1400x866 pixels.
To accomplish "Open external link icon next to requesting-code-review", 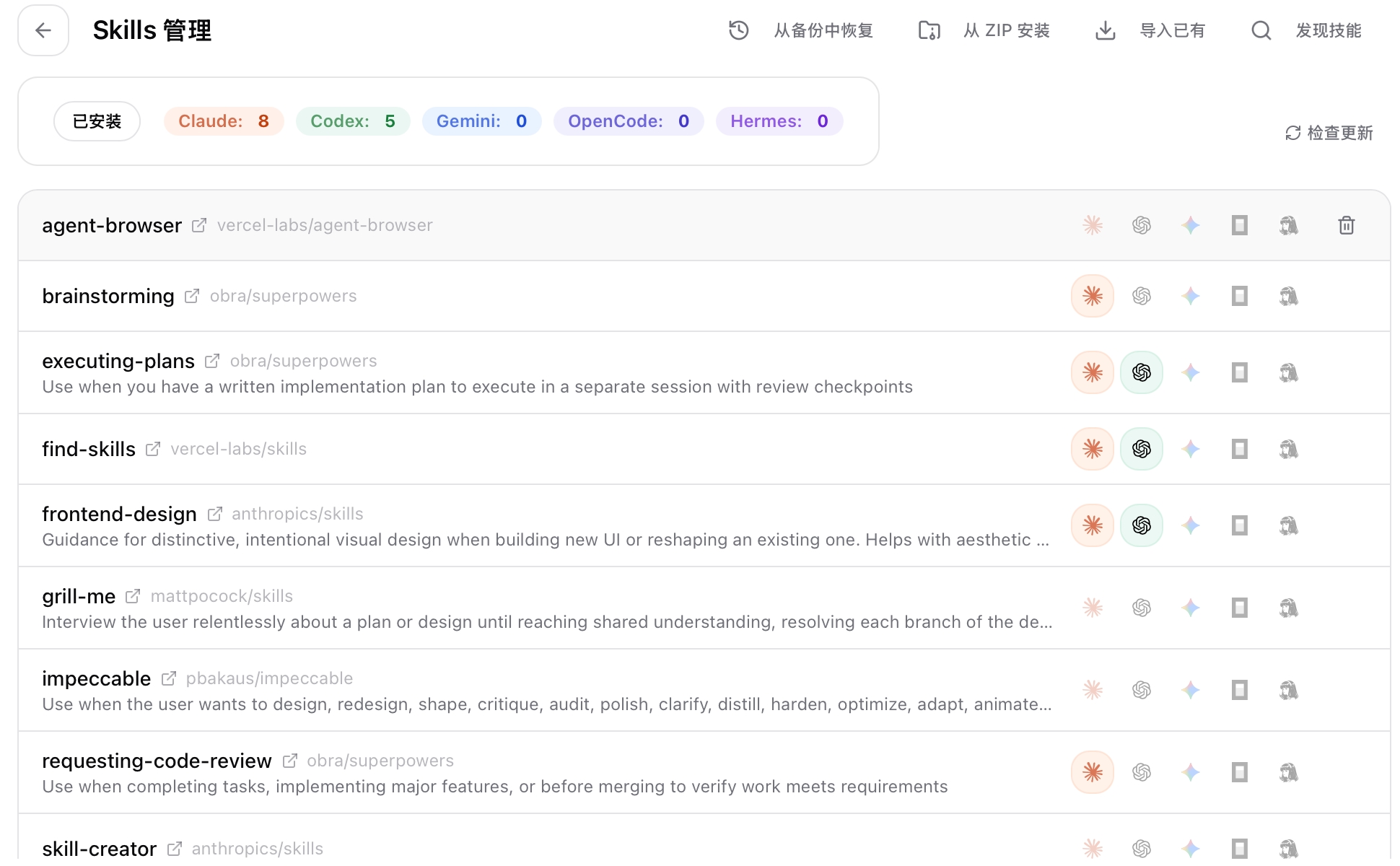I will (290, 761).
